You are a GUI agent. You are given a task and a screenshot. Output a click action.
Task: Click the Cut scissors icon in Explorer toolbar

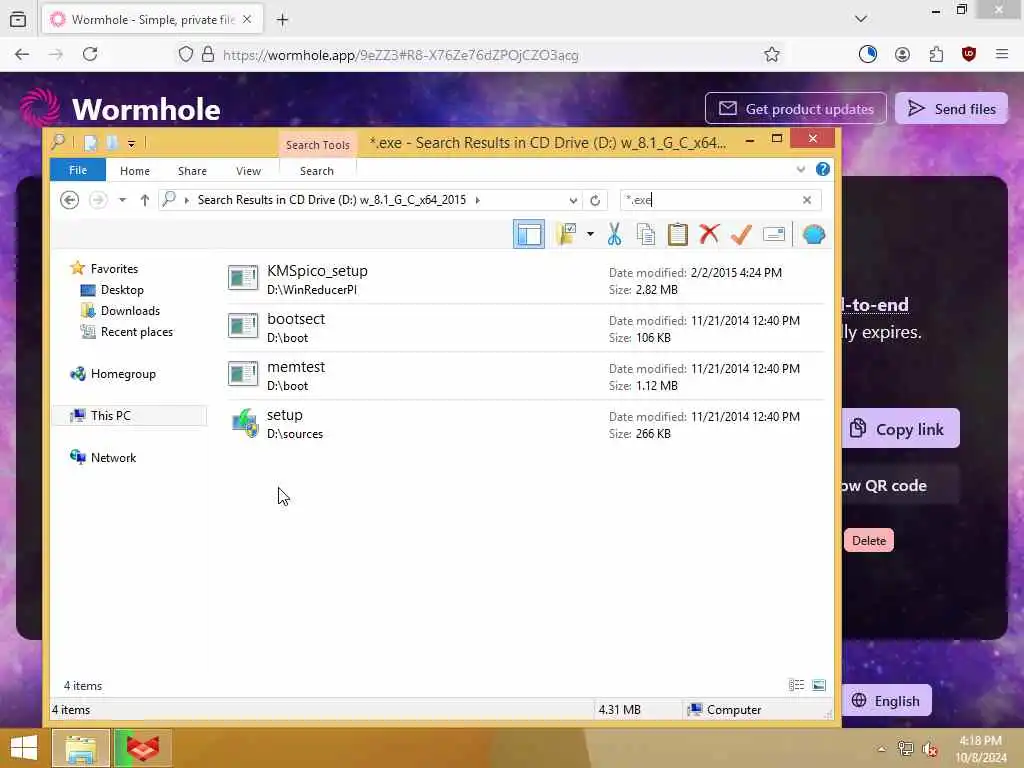614,234
